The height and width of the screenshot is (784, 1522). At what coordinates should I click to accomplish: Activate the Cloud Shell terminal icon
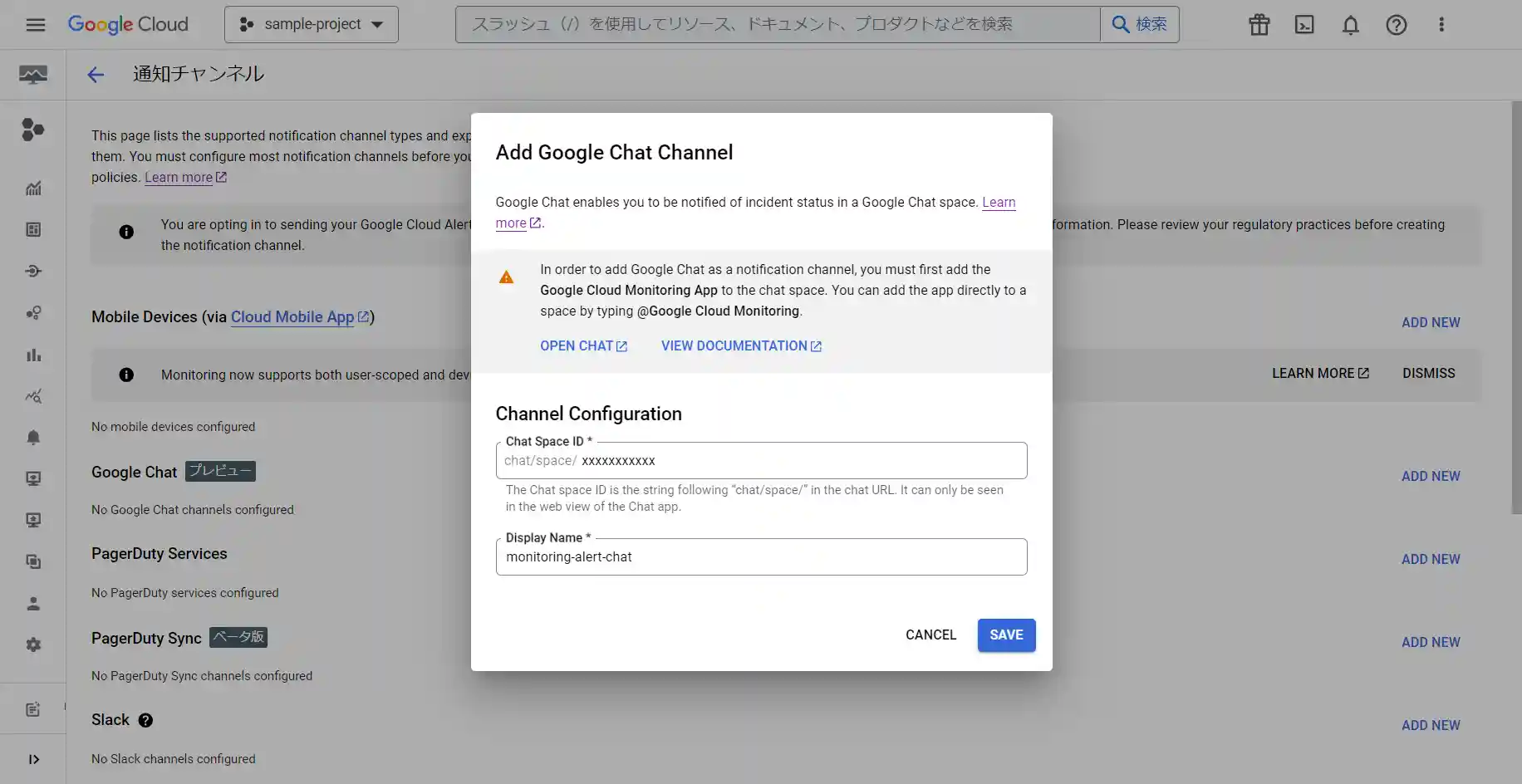1304,25
